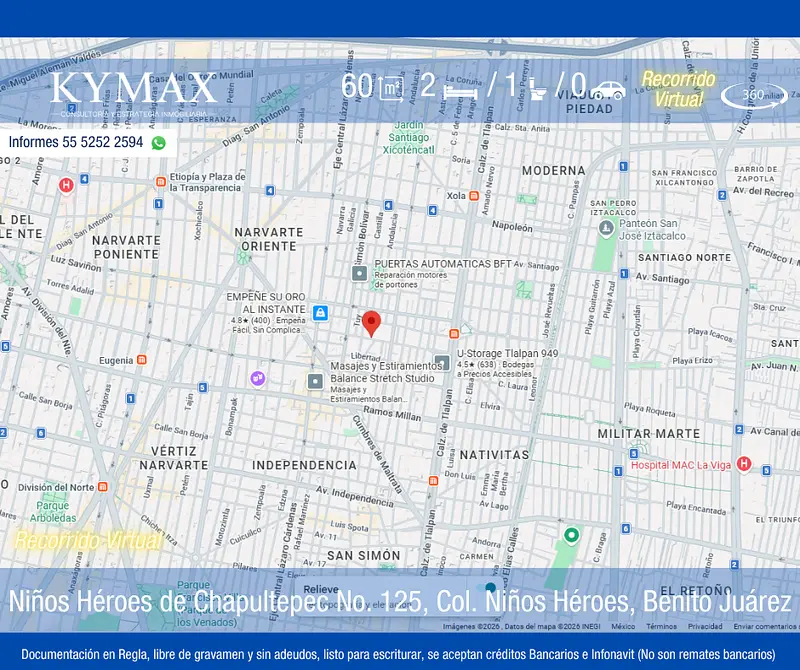The width and height of the screenshot is (800, 670).
Task: Click the MODERNA neighborhood label
Action: point(554,170)
